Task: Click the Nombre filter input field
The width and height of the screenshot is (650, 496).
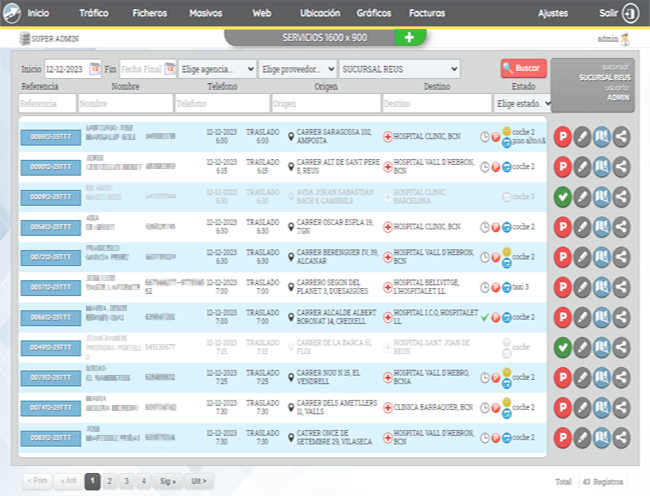Action: [126, 104]
